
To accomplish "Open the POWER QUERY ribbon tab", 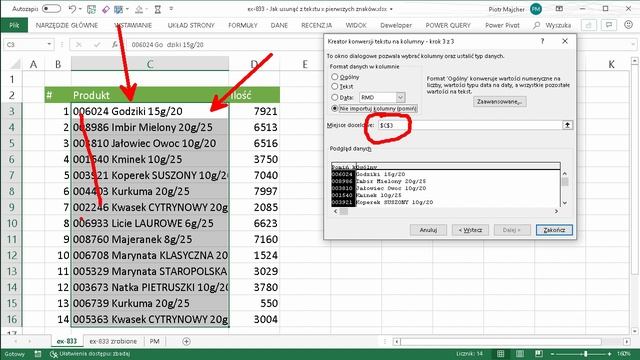I will click(x=448, y=25).
